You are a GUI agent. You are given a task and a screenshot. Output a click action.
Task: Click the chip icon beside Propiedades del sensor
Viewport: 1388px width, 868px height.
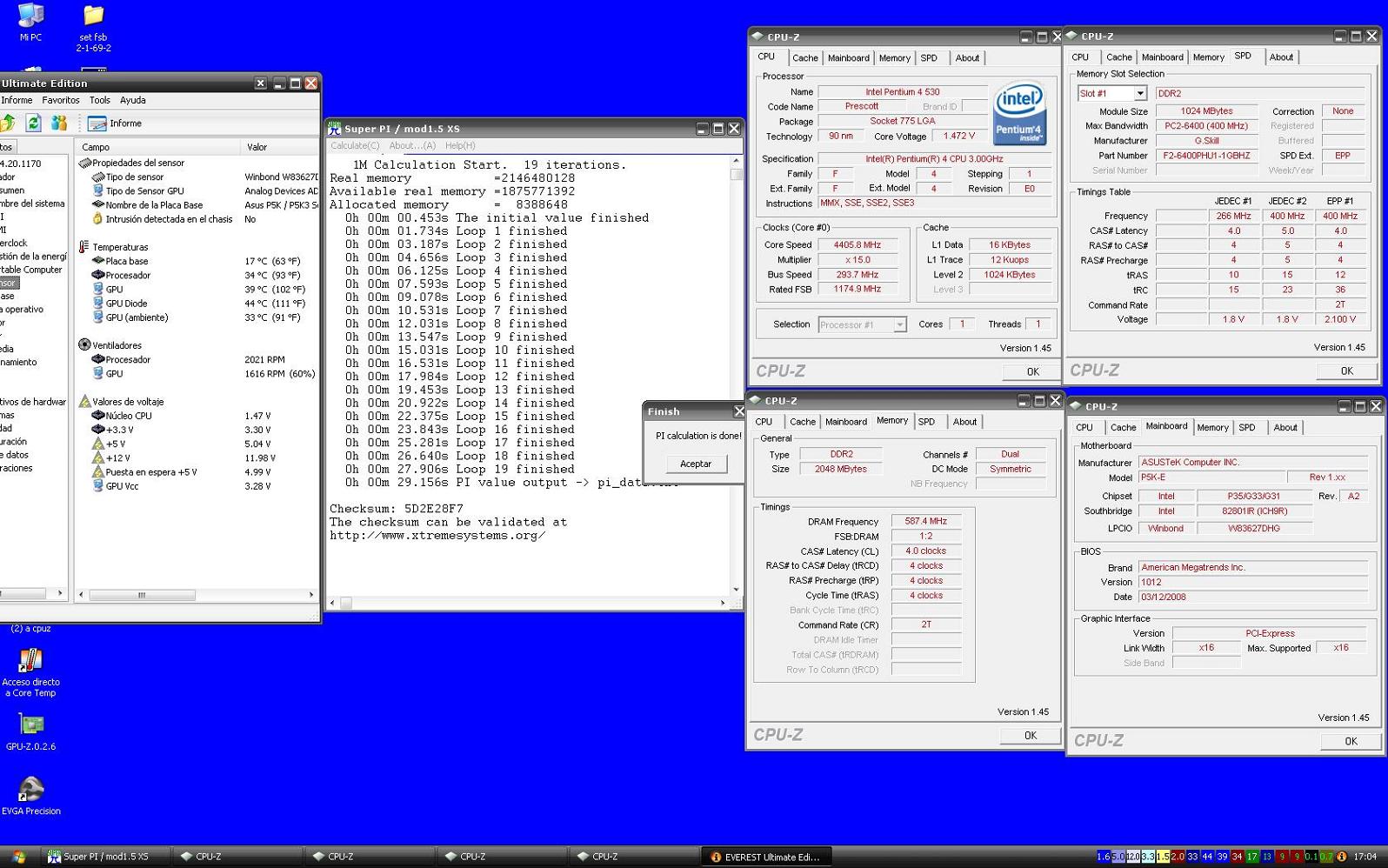[x=84, y=163]
